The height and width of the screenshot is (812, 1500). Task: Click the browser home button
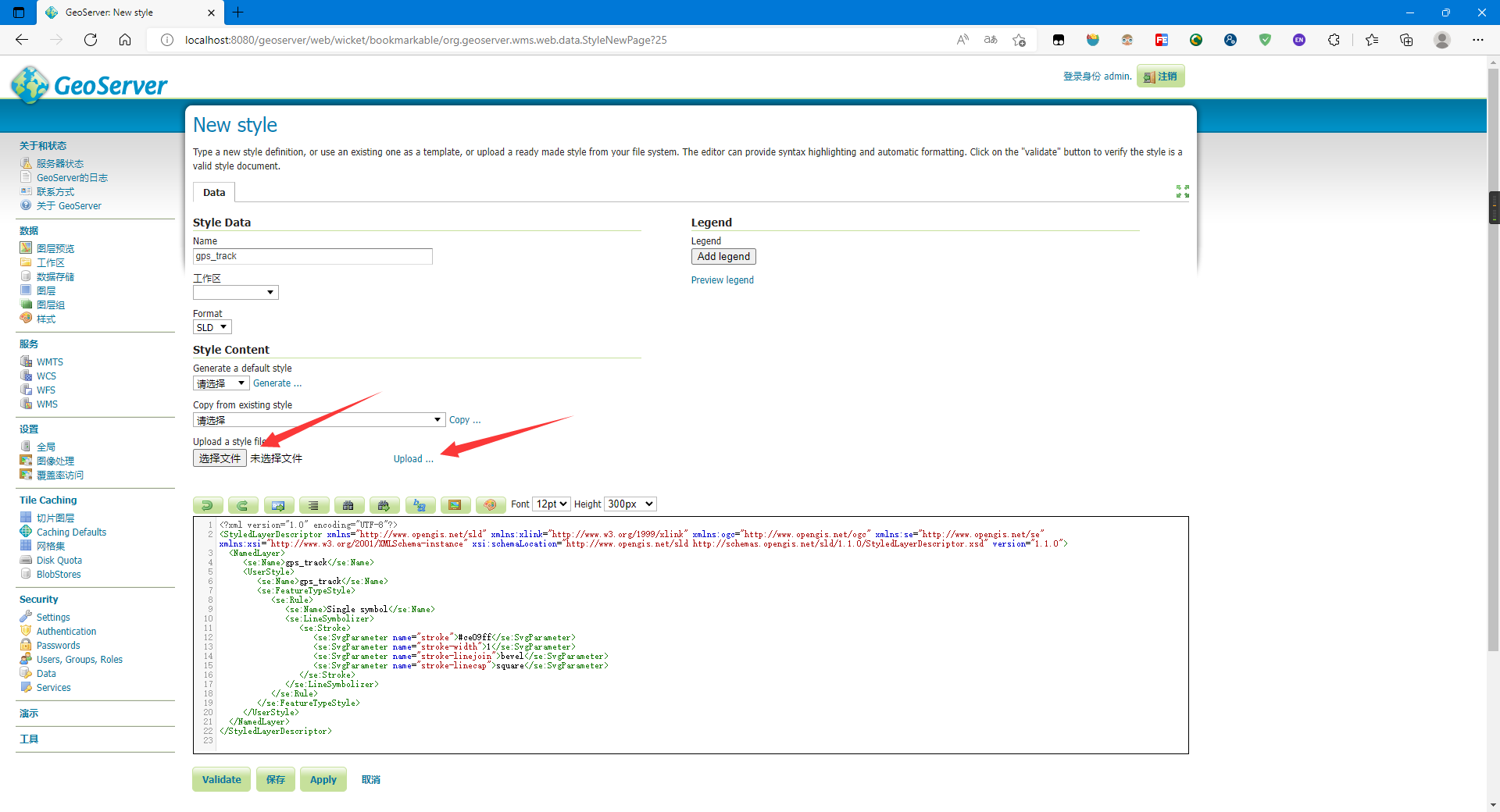pos(125,40)
